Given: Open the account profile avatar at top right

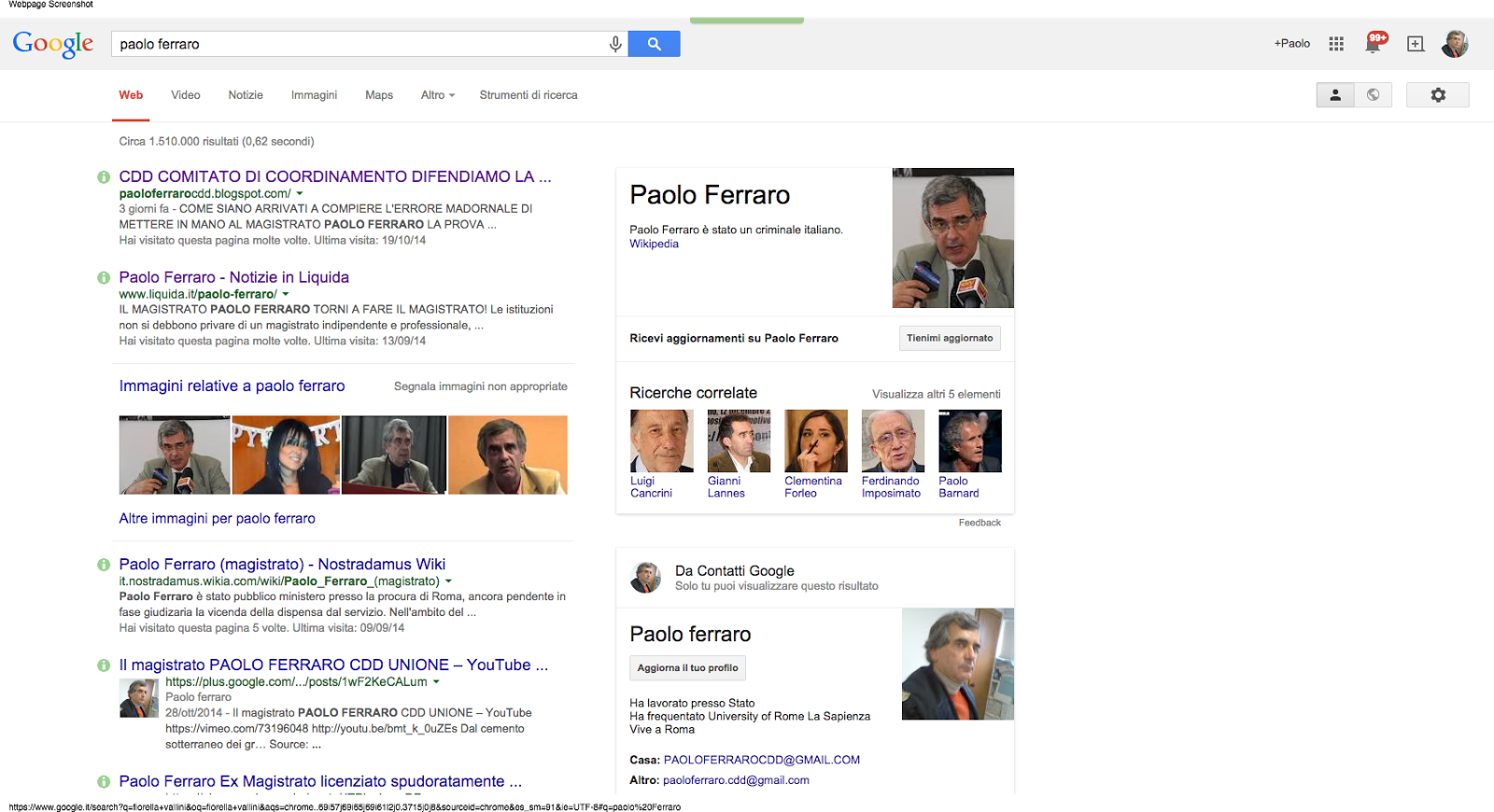Looking at the screenshot, I should 1455,43.
